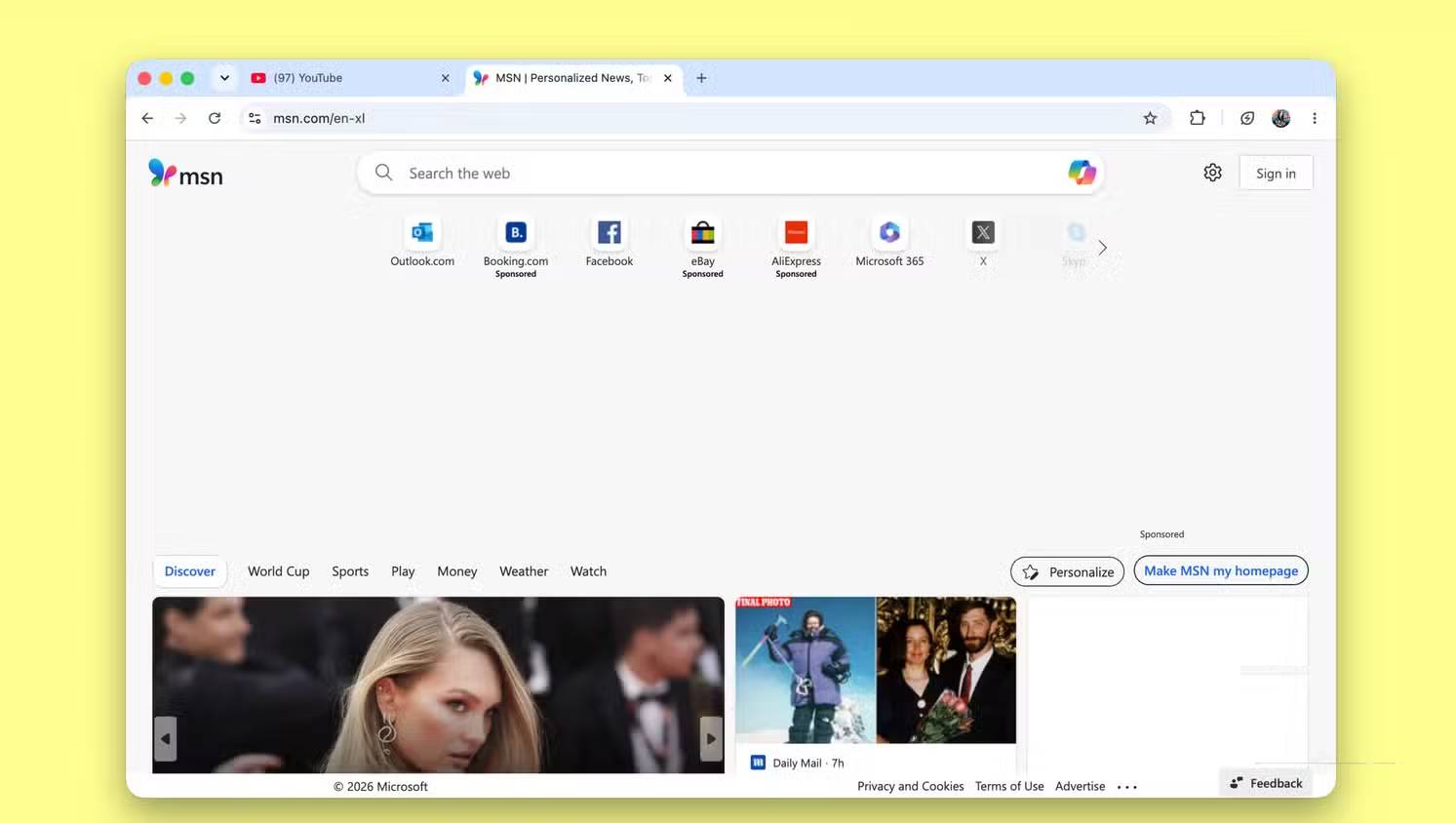This screenshot has width=1456, height=823.
Task: Click the Sign in button
Action: [1276, 173]
